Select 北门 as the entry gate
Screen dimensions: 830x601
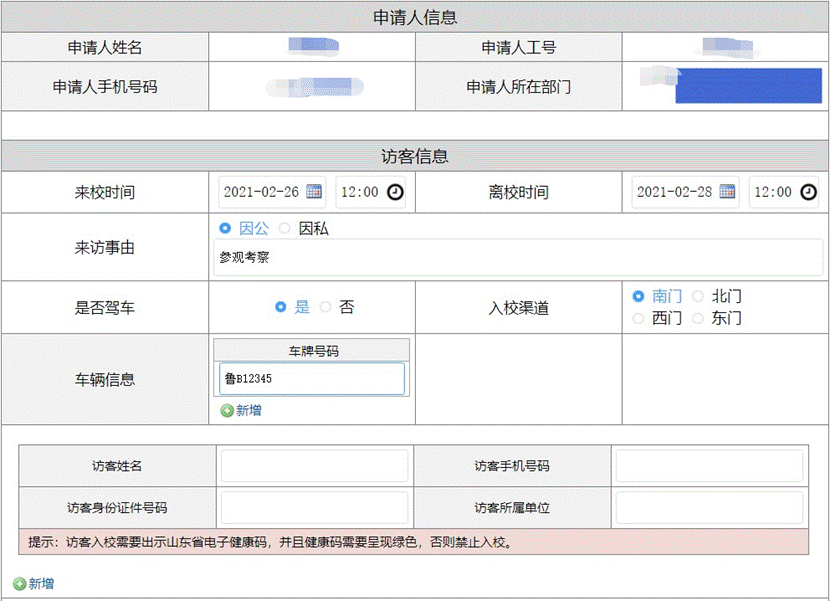(698, 297)
